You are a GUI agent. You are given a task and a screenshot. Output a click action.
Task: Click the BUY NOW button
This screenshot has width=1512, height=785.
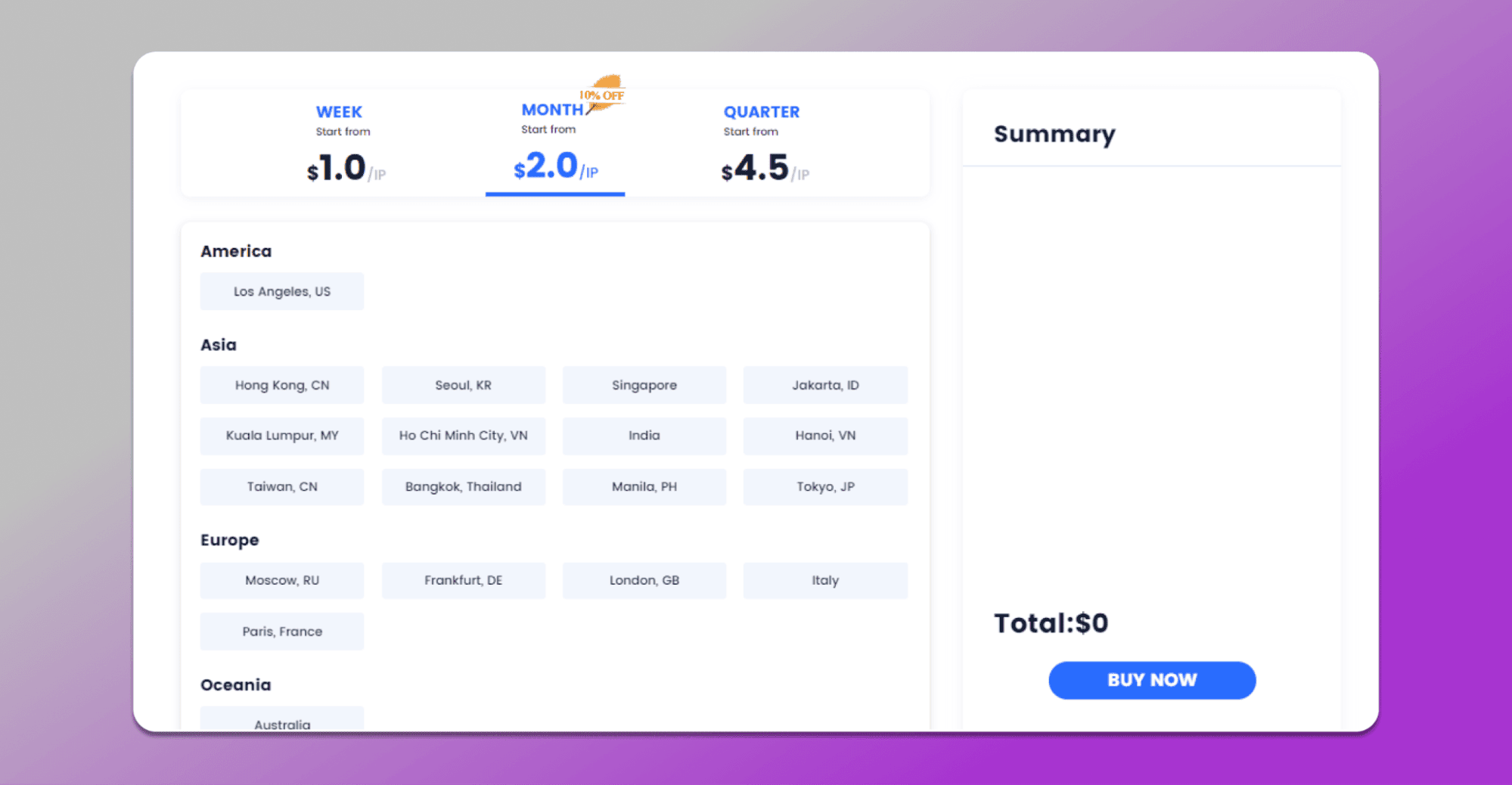[1152, 680]
